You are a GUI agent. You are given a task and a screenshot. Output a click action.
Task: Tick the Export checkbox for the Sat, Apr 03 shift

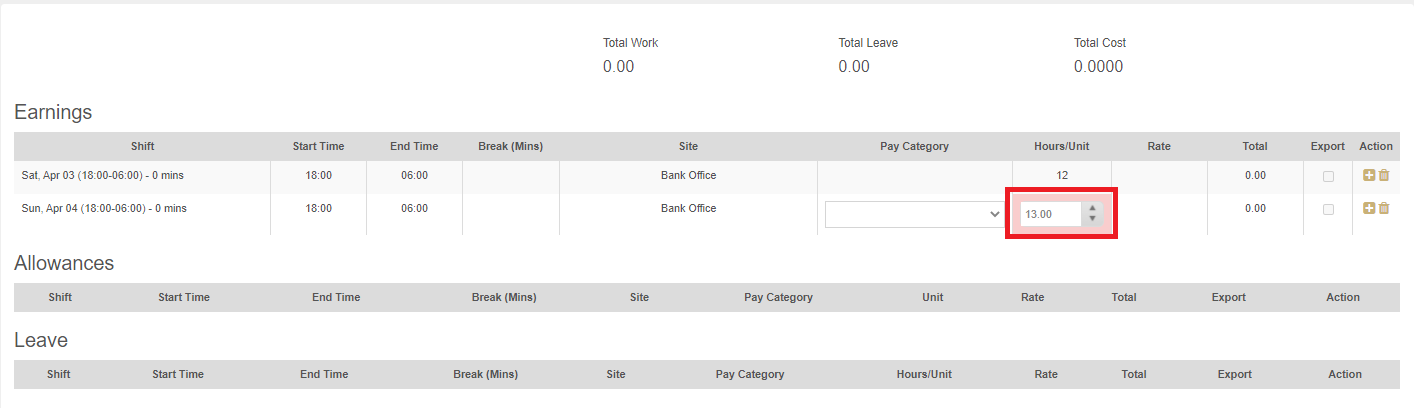[x=1328, y=176]
